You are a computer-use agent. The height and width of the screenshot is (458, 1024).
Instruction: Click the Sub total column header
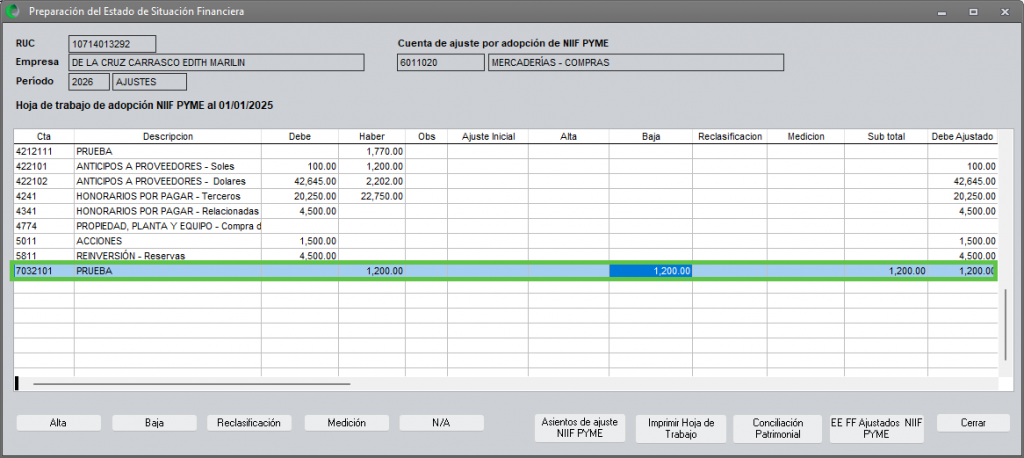click(886, 137)
